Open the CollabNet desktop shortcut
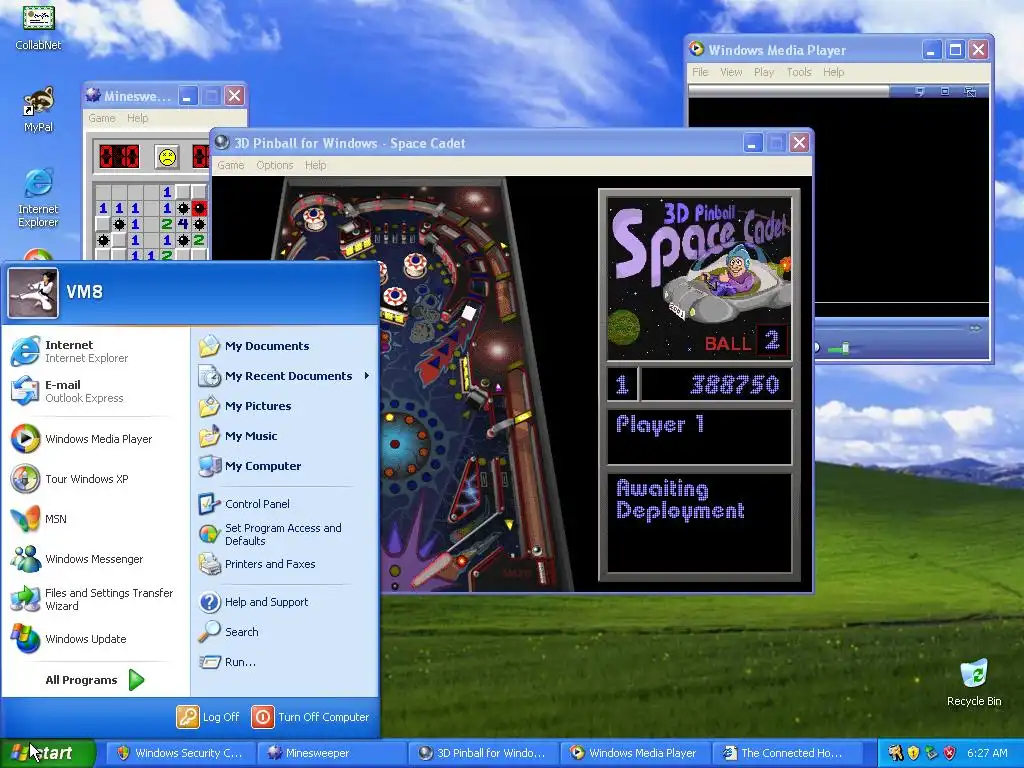 point(38,26)
